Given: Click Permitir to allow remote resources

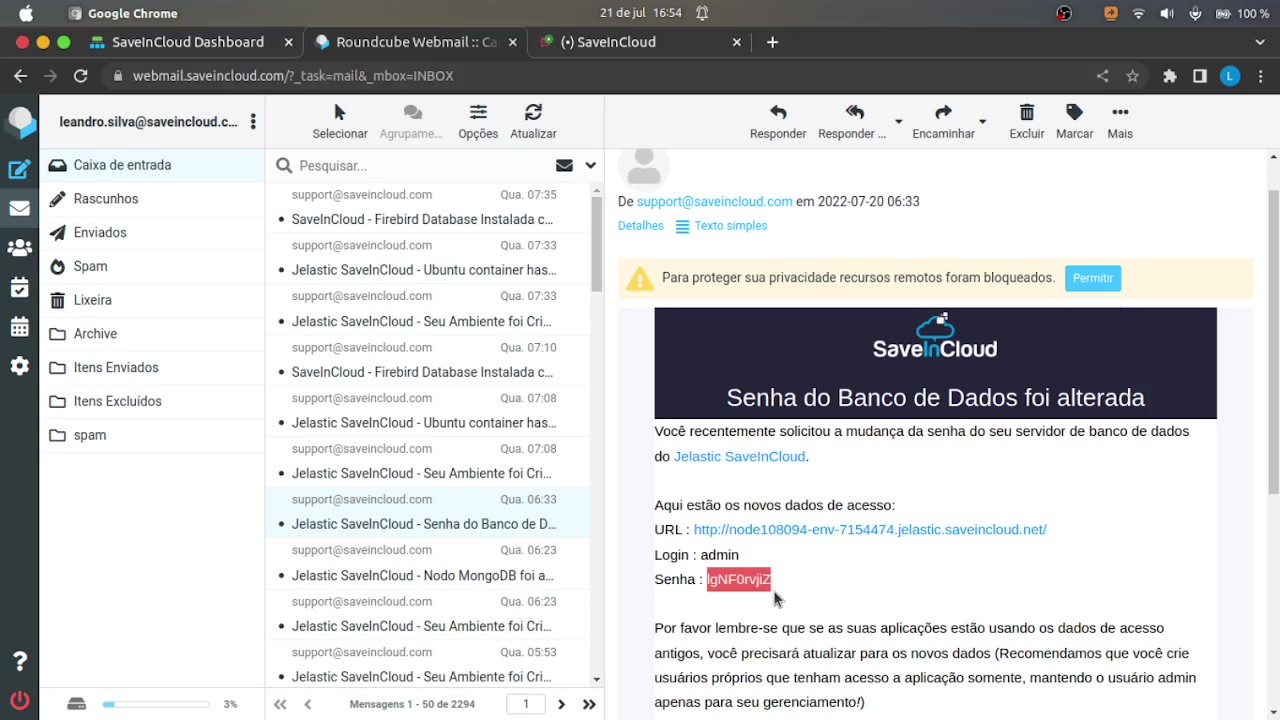Looking at the screenshot, I should (x=1093, y=278).
